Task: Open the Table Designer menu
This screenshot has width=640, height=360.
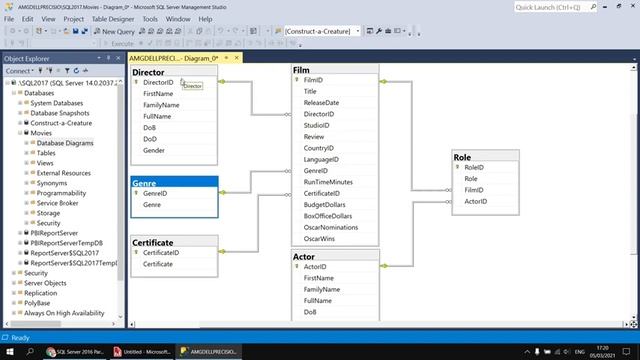Action: pos(113,19)
